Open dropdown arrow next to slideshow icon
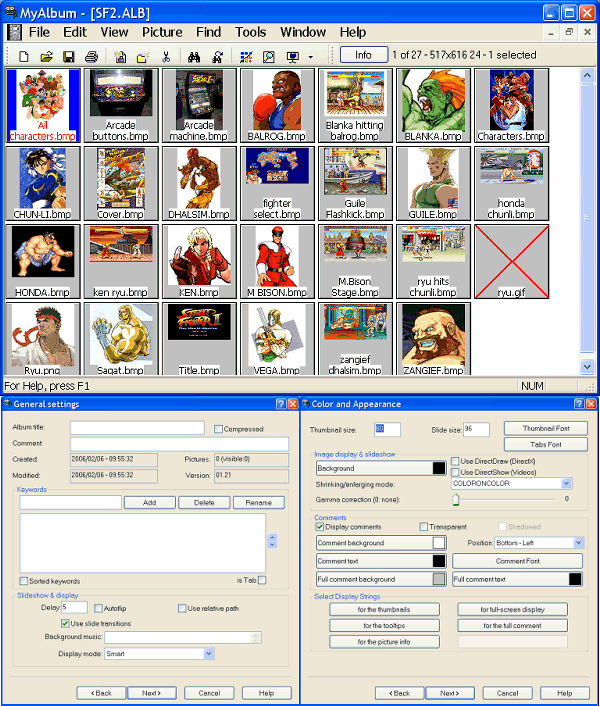The image size is (600, 706). coord(311,57)
